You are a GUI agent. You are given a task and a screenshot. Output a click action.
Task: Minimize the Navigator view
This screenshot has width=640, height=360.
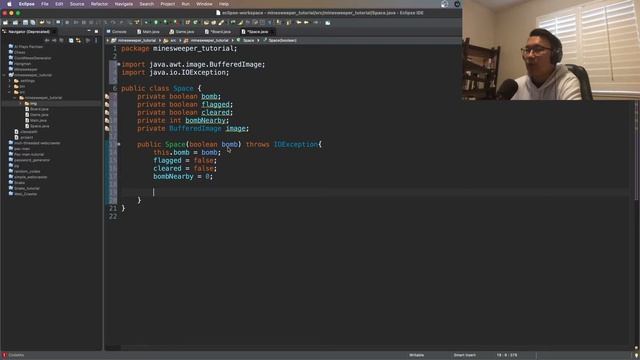(89, 31)
